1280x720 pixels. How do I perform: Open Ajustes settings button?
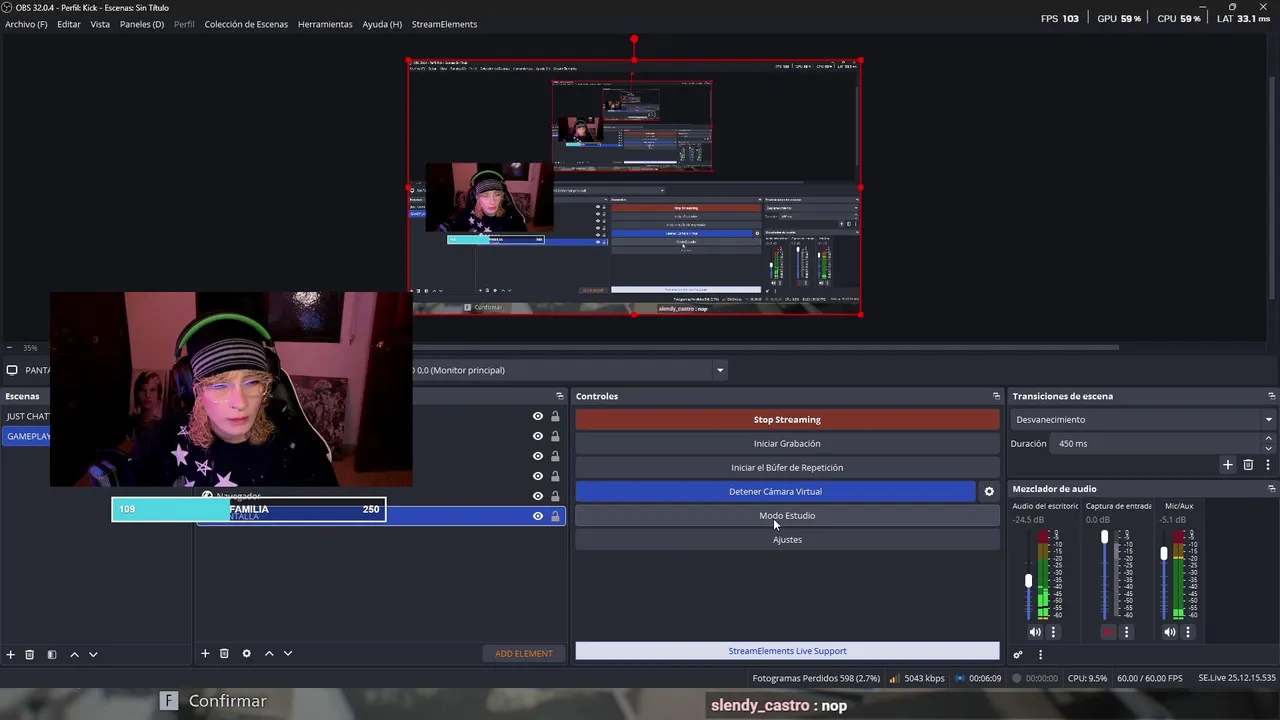(x=787, y=539)
